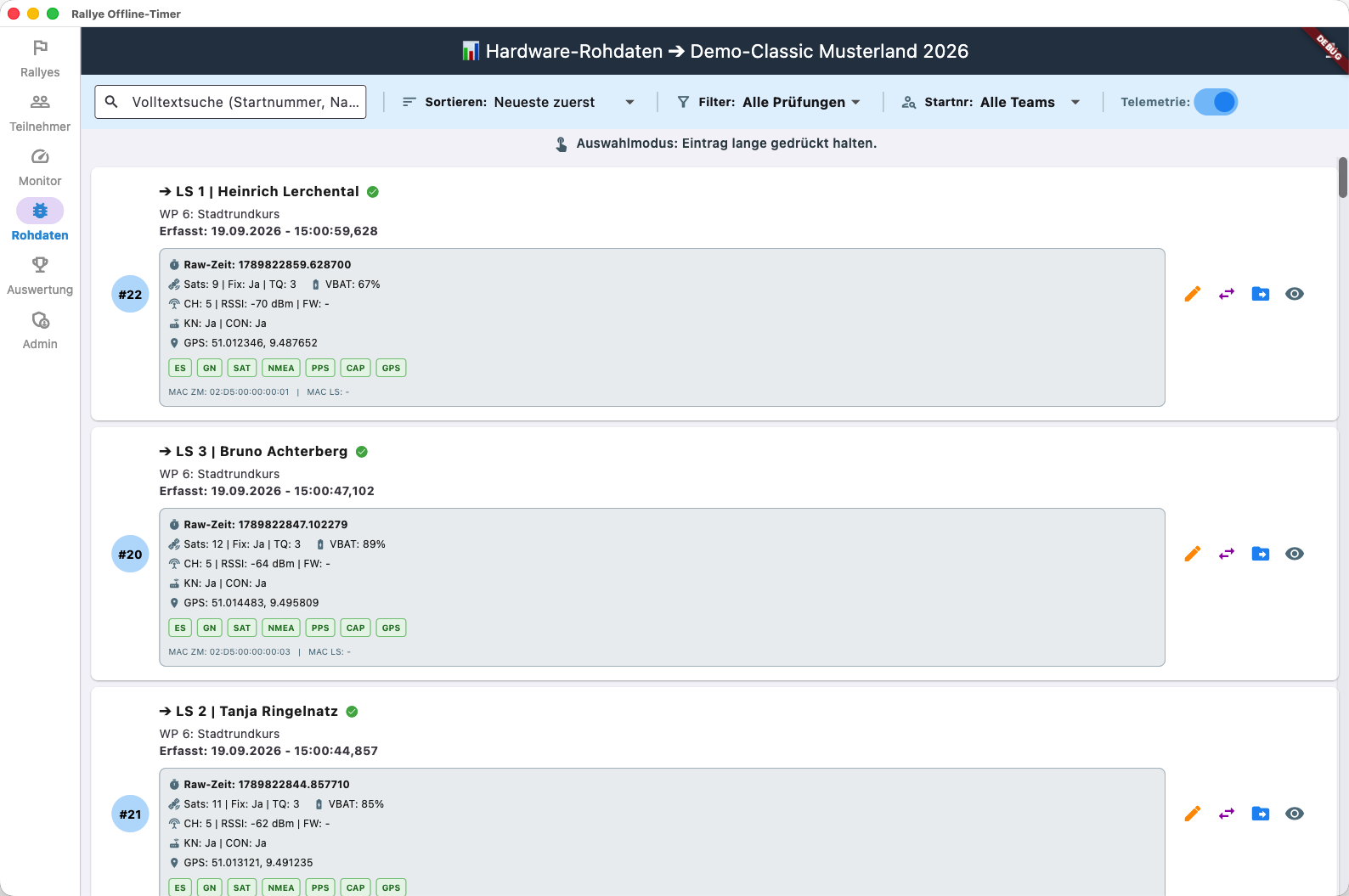The height and width of the screenshot is (896, 1349).
Task: Click the search magnifier icon
Action: tap(111, 102)
